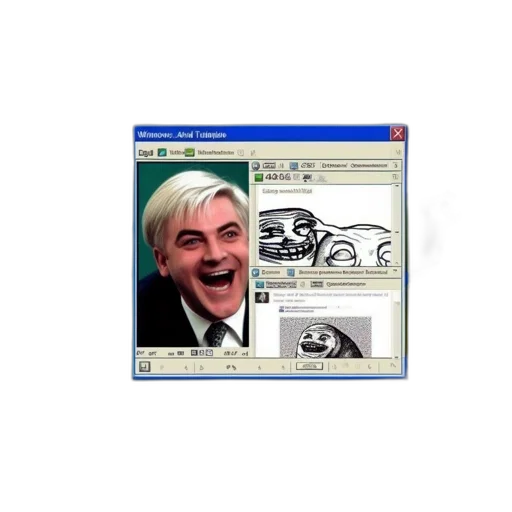Image resolution: width=512 pixels, height=512 pixels.
Task: Click the outlined button in the bottom toolbar
Action: tap(309, 366)
